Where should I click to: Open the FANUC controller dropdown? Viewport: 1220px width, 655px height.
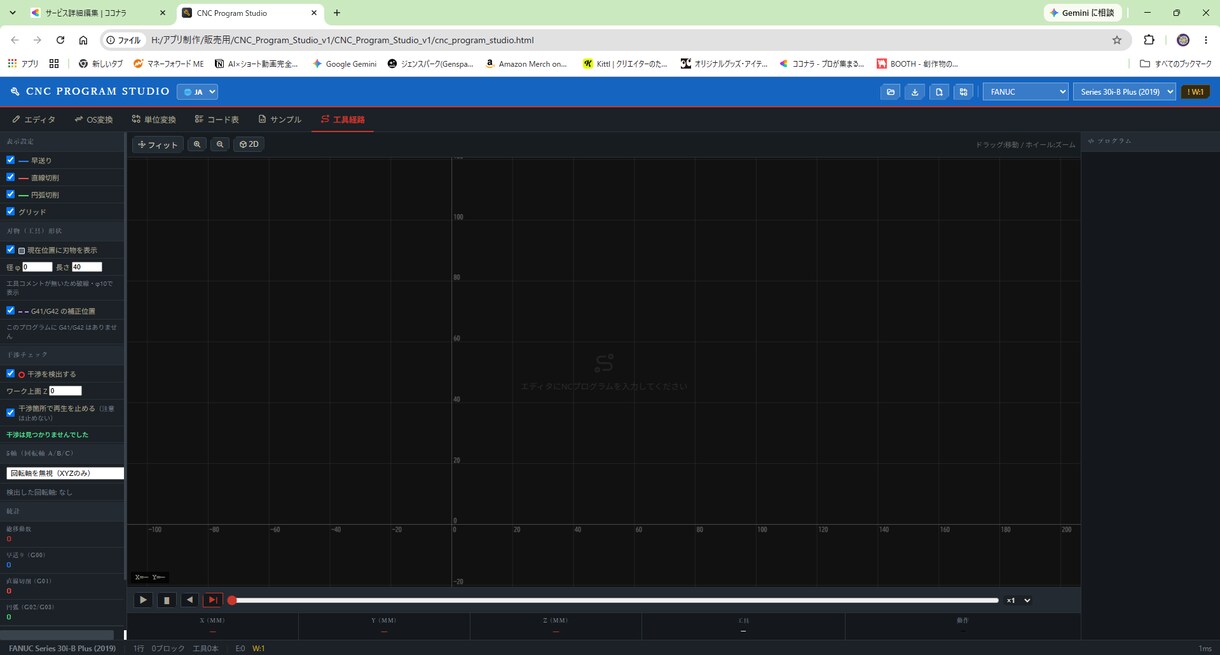[1026, 92]
